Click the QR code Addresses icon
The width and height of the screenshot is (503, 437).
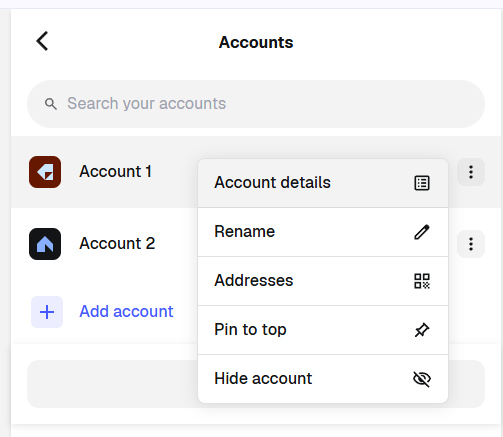click(422, 281)
